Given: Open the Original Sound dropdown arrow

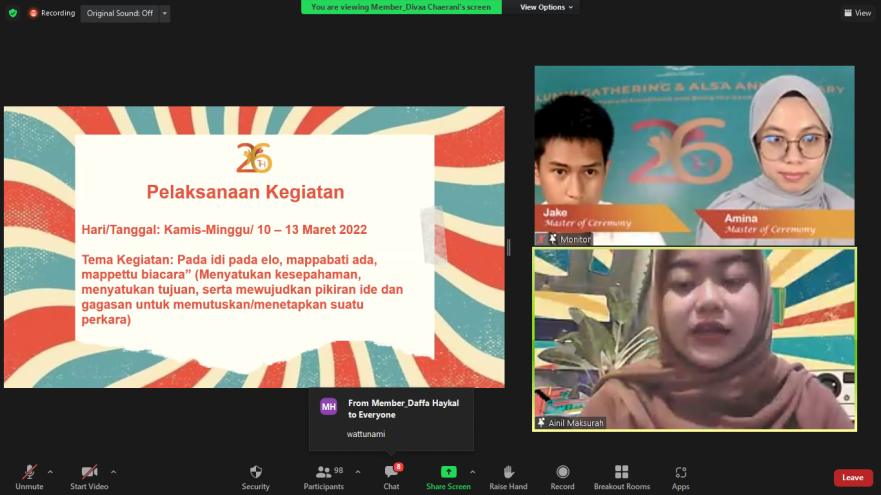Looking at the screenshot, I should [x=165, y=13].
